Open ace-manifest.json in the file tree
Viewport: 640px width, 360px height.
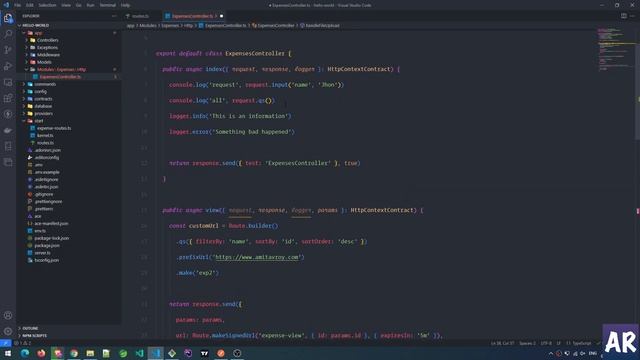pos(69,224)
